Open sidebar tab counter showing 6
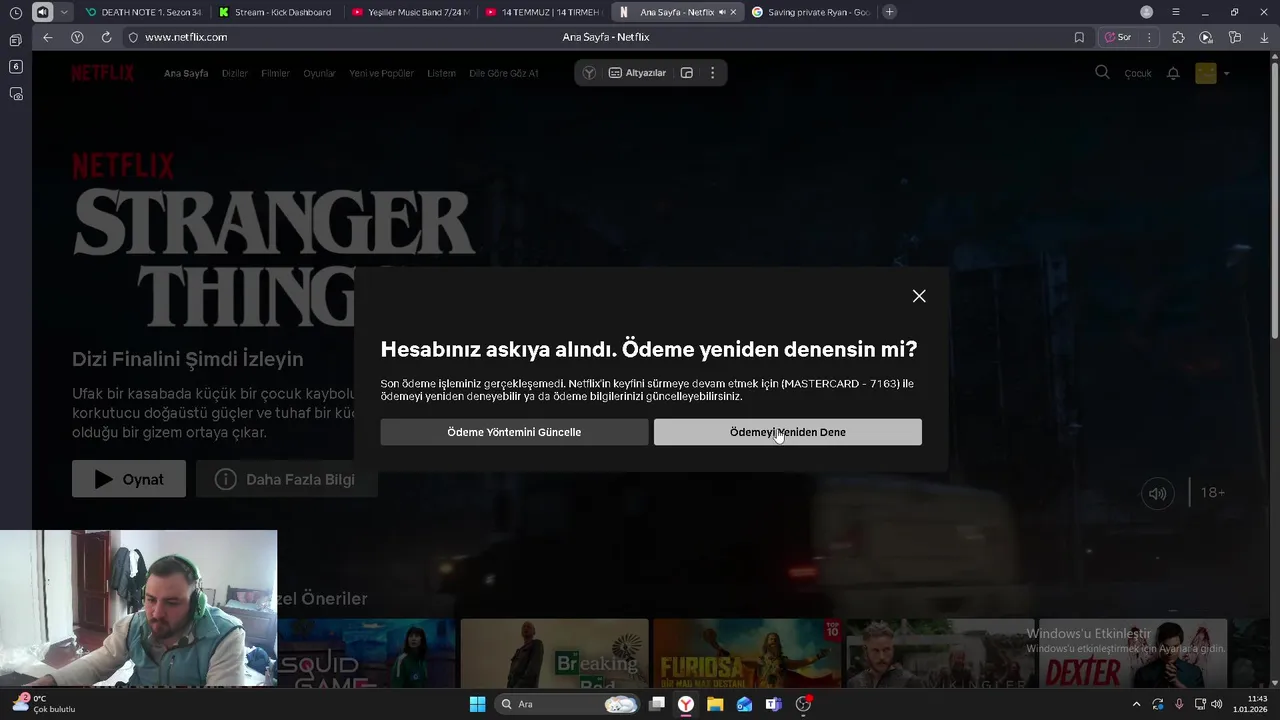 (15, 66)
